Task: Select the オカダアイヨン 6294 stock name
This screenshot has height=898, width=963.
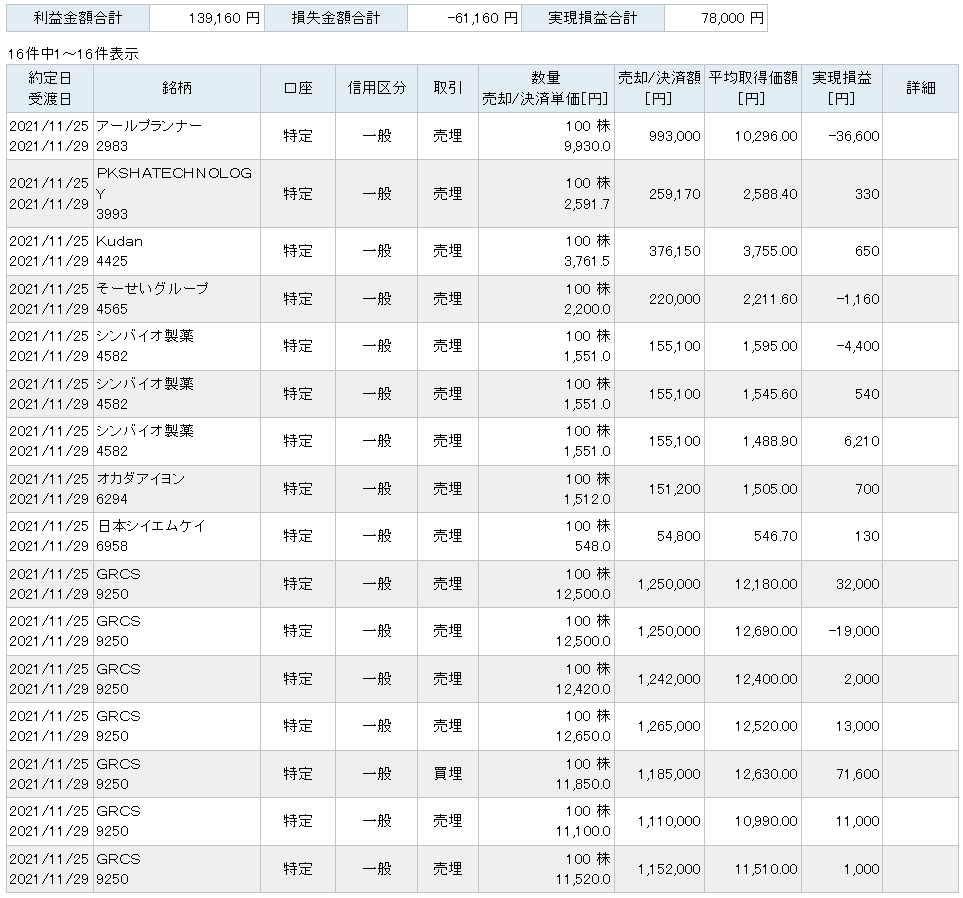Action: [141, 489]
